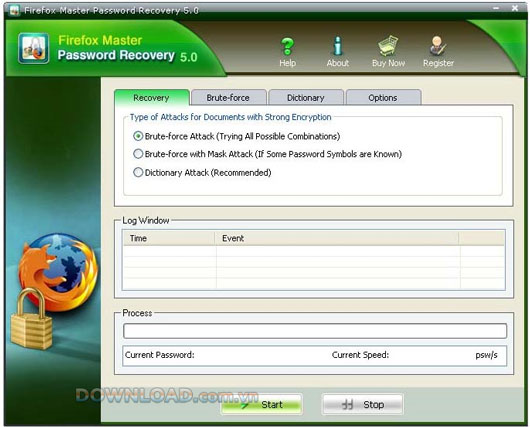
Task: Click the psw/s speed unit text
Action: [x=486, y=355]
